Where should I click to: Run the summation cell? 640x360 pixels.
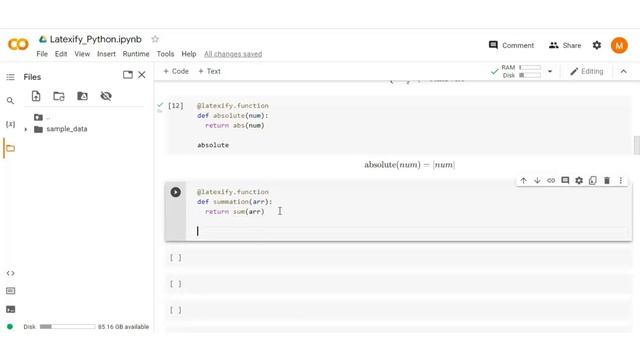[176, 192]
